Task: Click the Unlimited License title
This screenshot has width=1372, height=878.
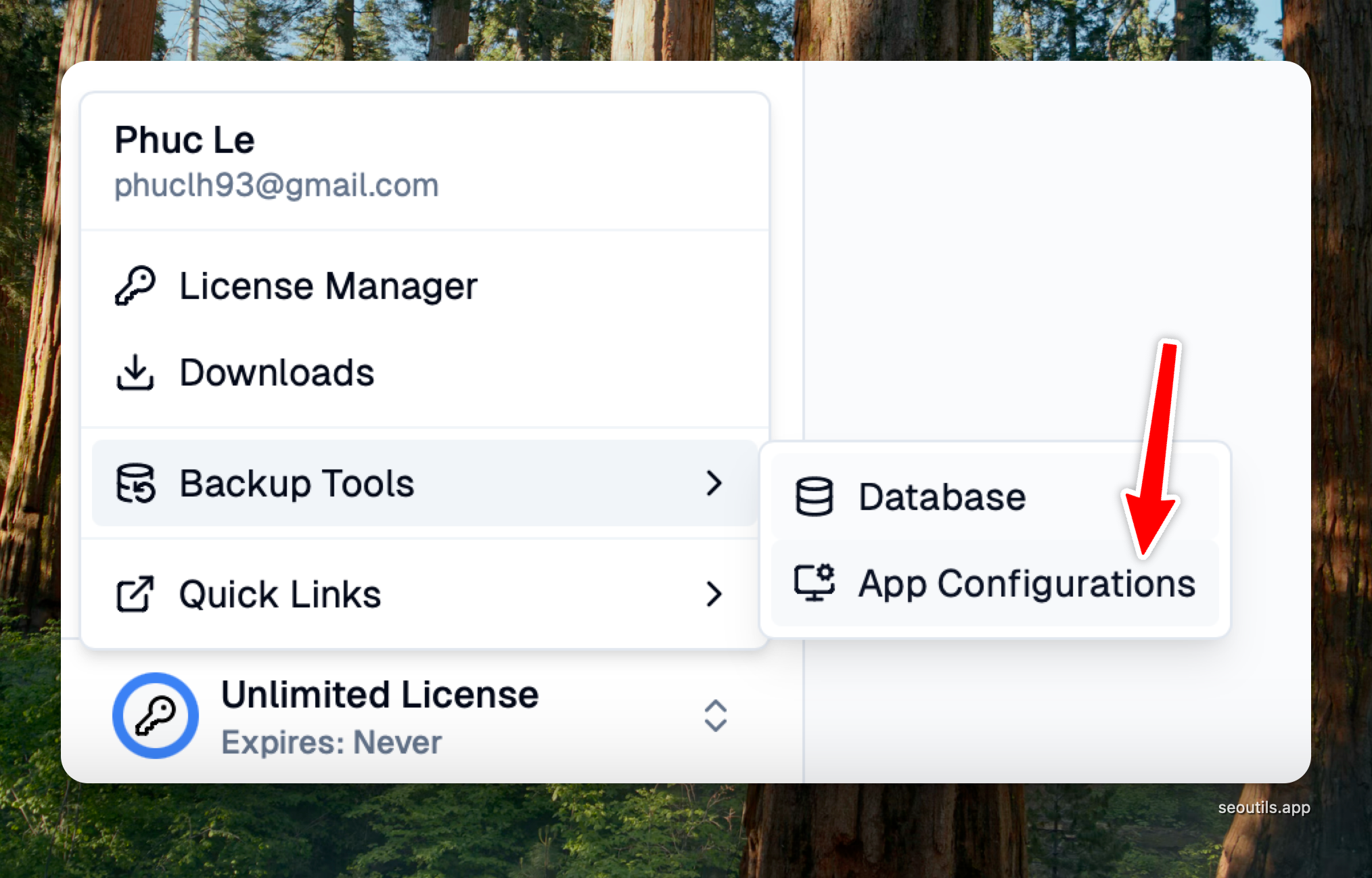Action: point(380,695)
